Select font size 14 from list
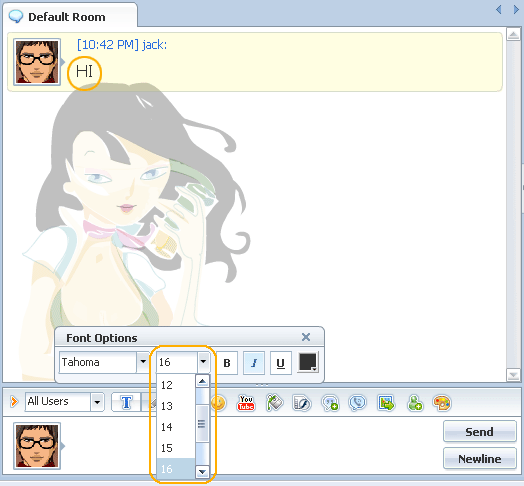 click(175, 427)
